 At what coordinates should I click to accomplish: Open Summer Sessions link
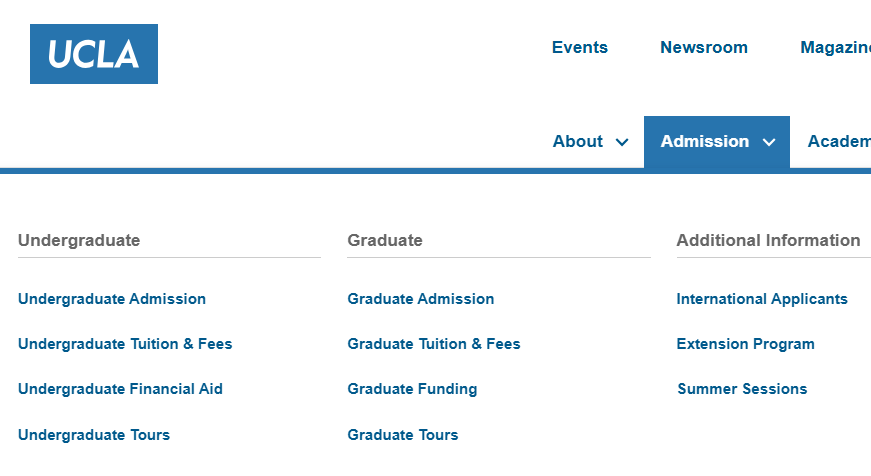(742, 389)
